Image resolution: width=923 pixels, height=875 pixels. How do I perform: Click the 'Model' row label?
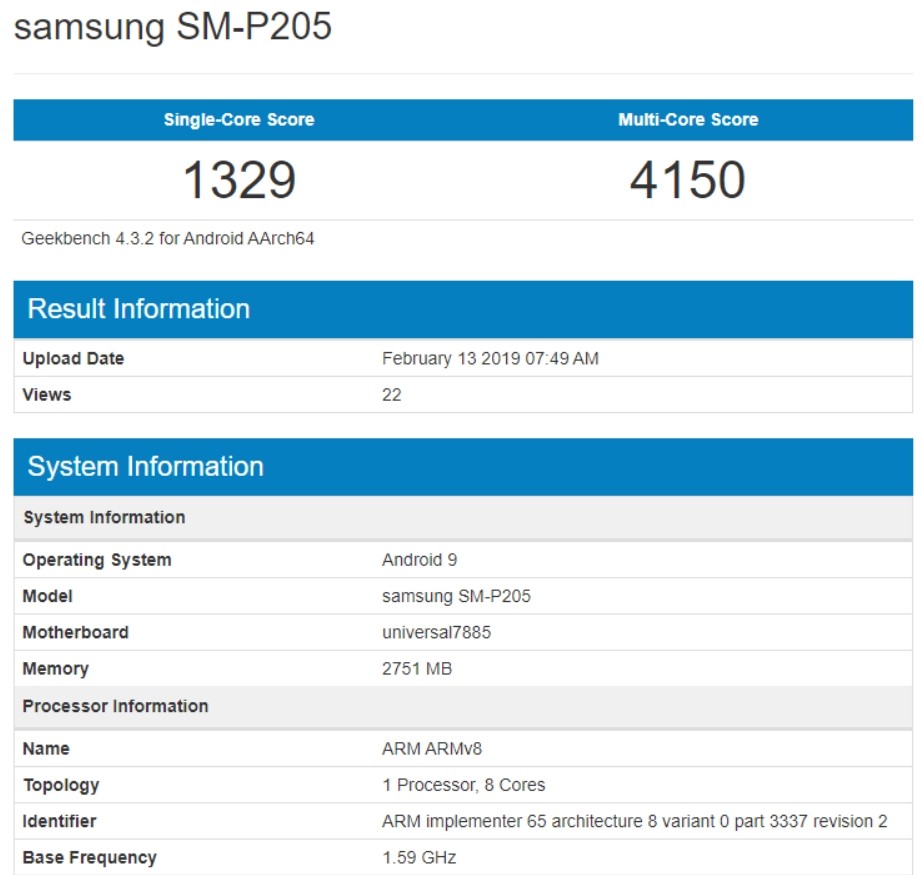pyautogui.click(x=47, y=596)
